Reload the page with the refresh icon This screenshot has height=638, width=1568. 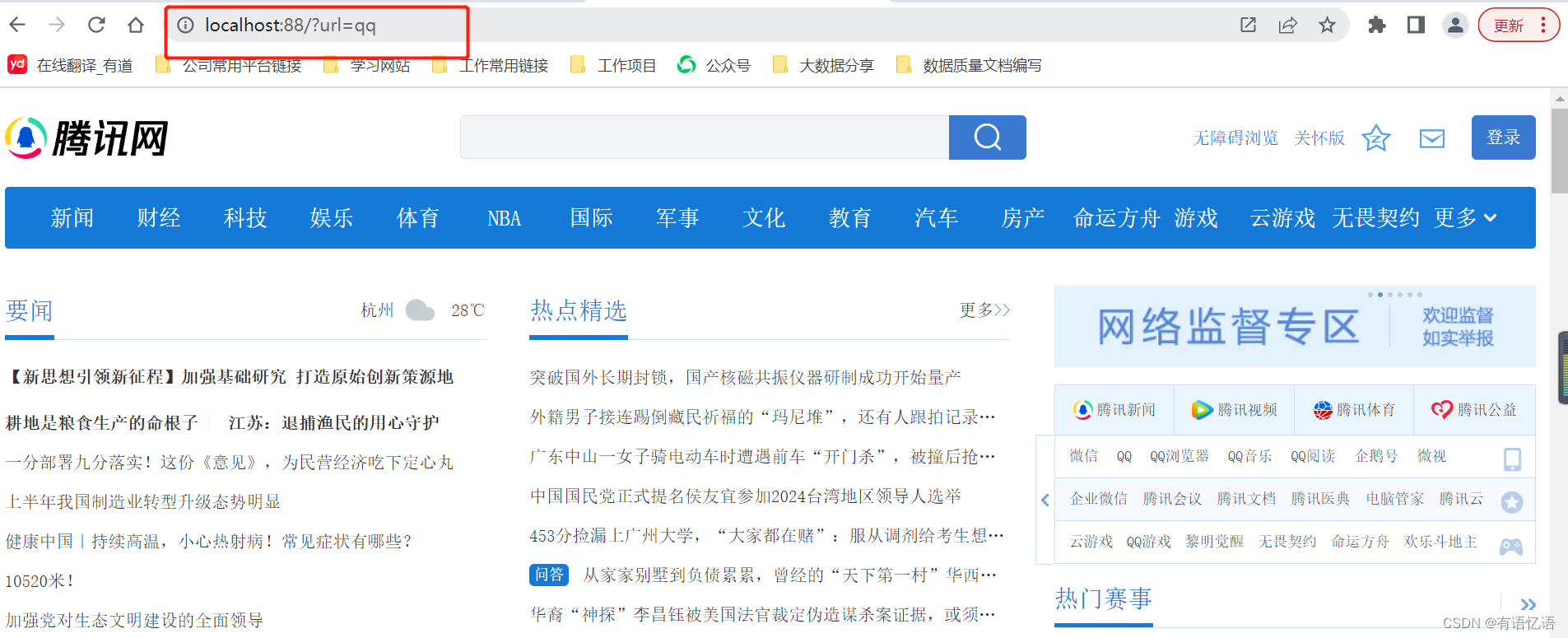point(96,25)
